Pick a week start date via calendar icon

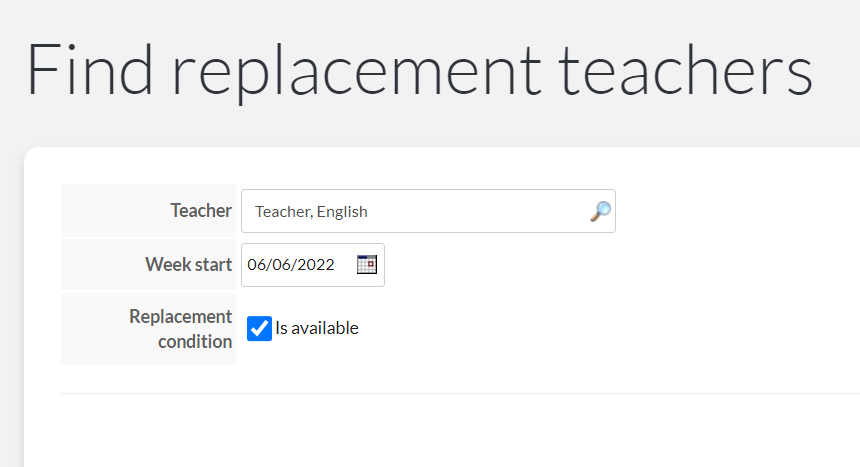click(x=366, y=265)
